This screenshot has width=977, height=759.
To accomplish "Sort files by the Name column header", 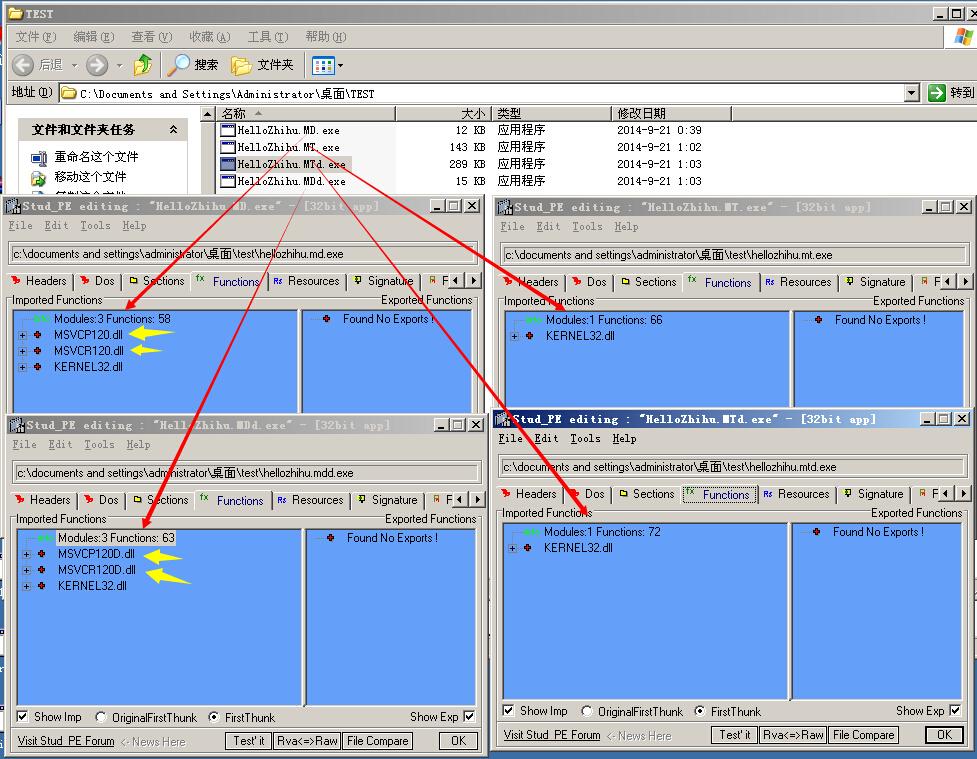I will click(305, 113).
